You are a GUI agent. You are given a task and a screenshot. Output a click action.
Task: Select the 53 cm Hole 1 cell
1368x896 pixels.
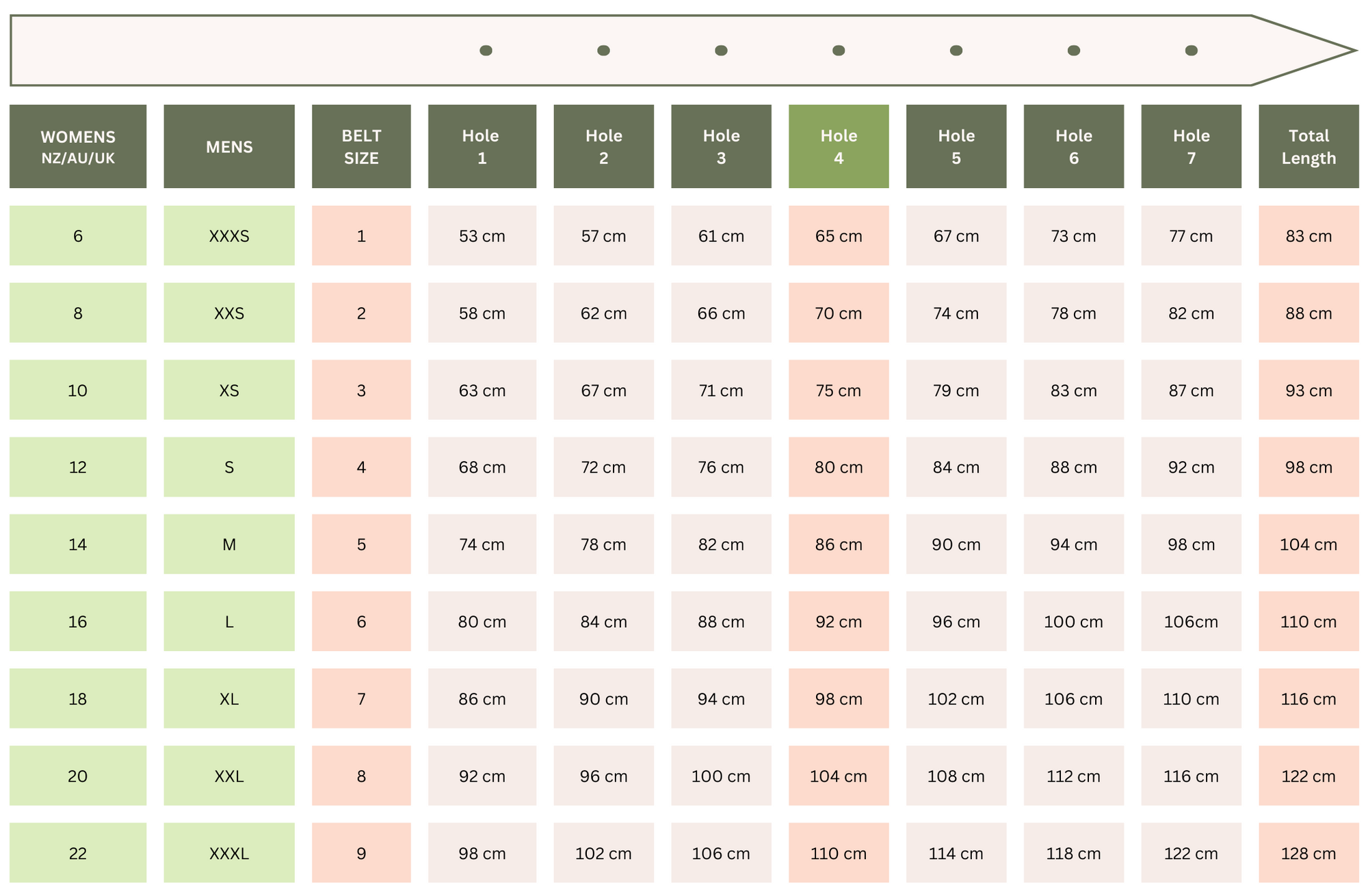482,236
